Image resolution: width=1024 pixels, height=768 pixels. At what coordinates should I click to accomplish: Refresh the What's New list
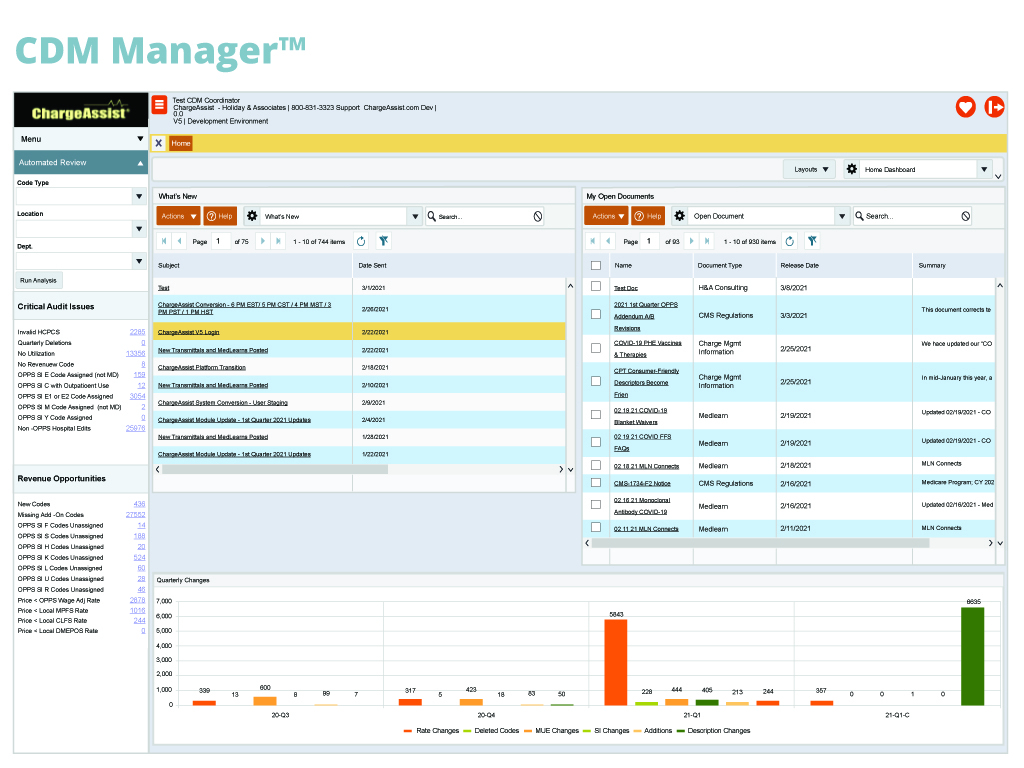[361, 241]
